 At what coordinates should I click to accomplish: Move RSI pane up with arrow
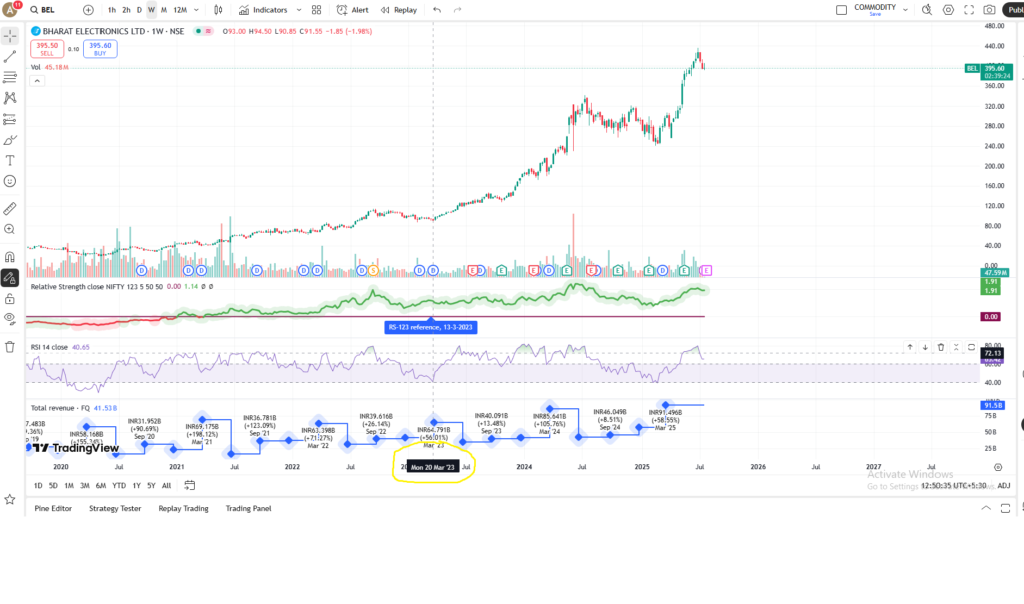tap(910, 347)
